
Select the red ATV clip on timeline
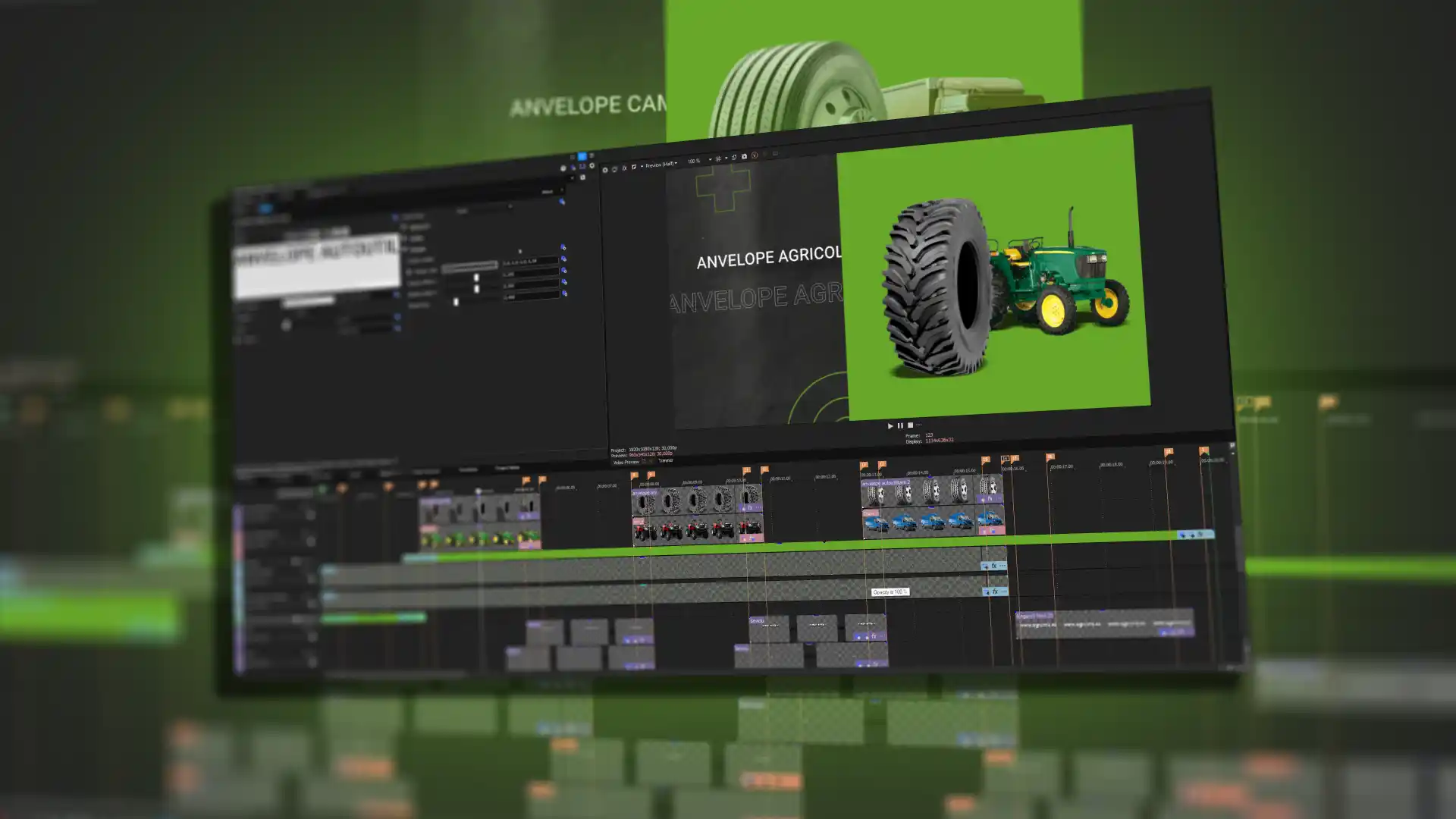698,529
